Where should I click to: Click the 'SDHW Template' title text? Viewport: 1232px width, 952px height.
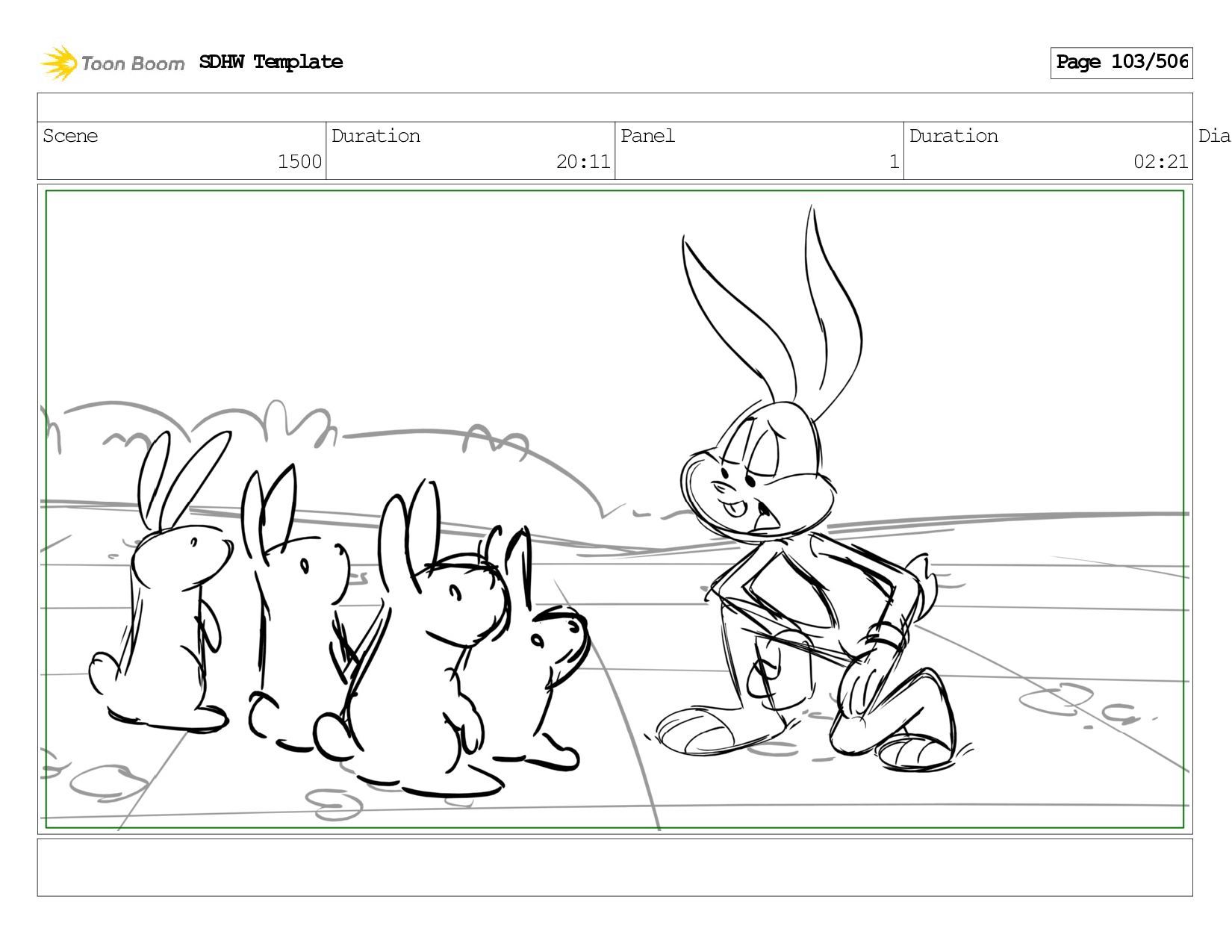pyautogui.click(x=271, y=62)
